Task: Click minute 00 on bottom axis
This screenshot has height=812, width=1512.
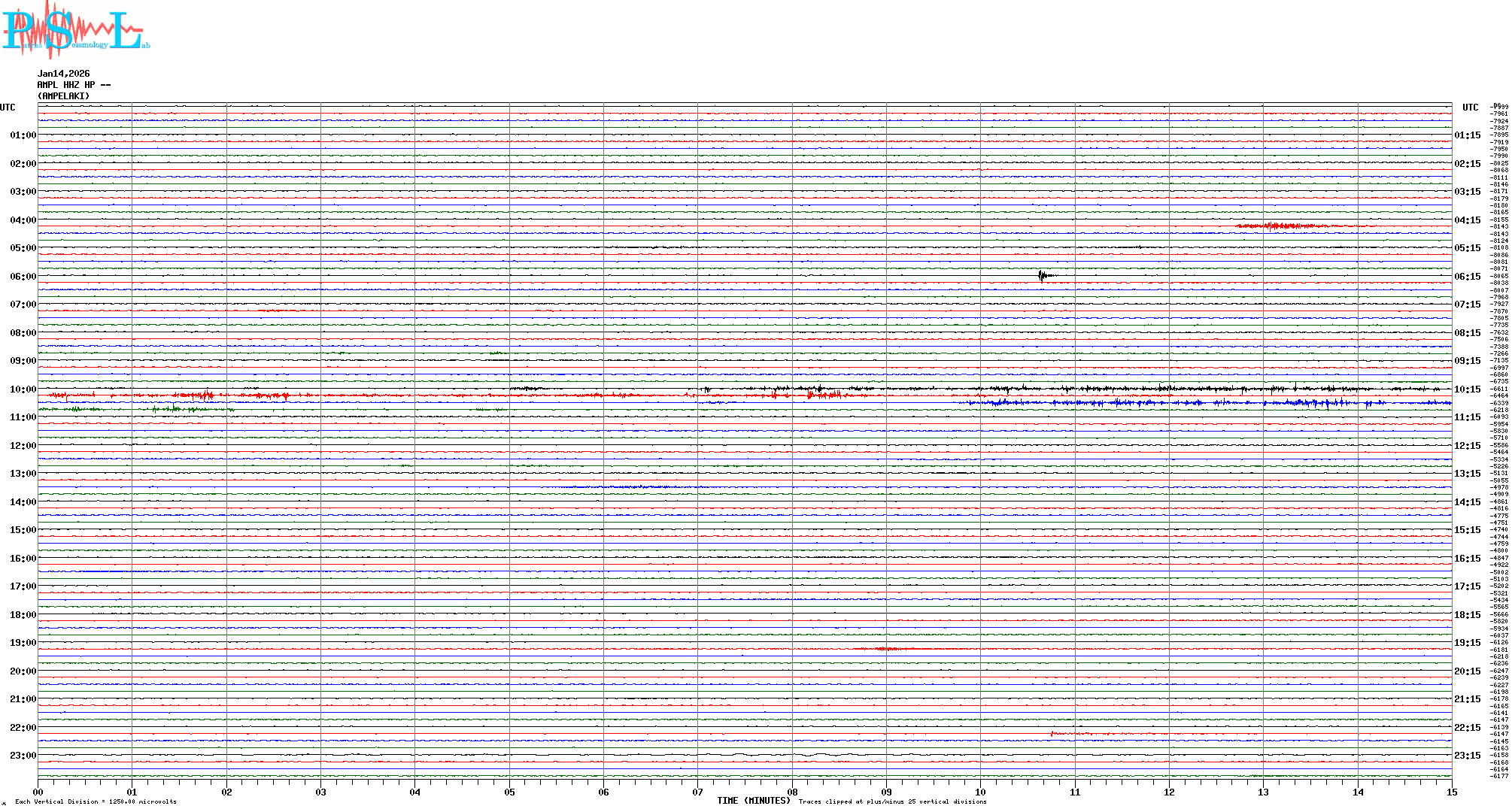Action: [38, 792]
